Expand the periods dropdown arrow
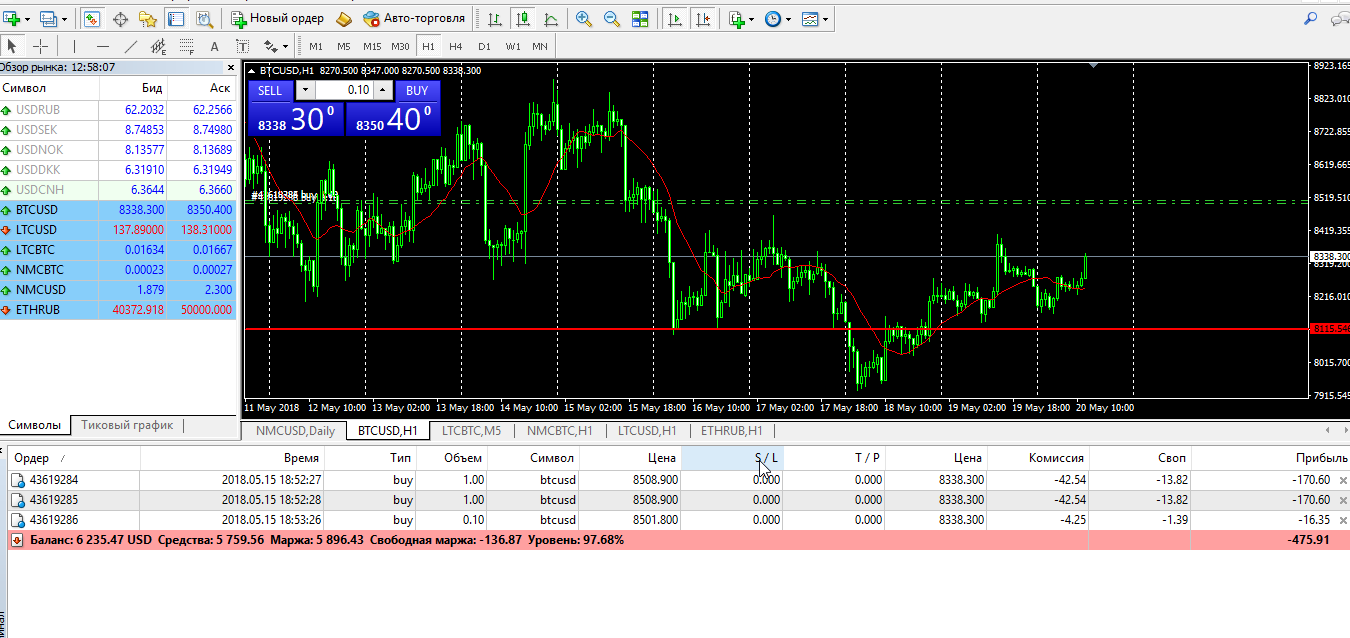Screen dimensions: 1350x638 coord(789,19)
